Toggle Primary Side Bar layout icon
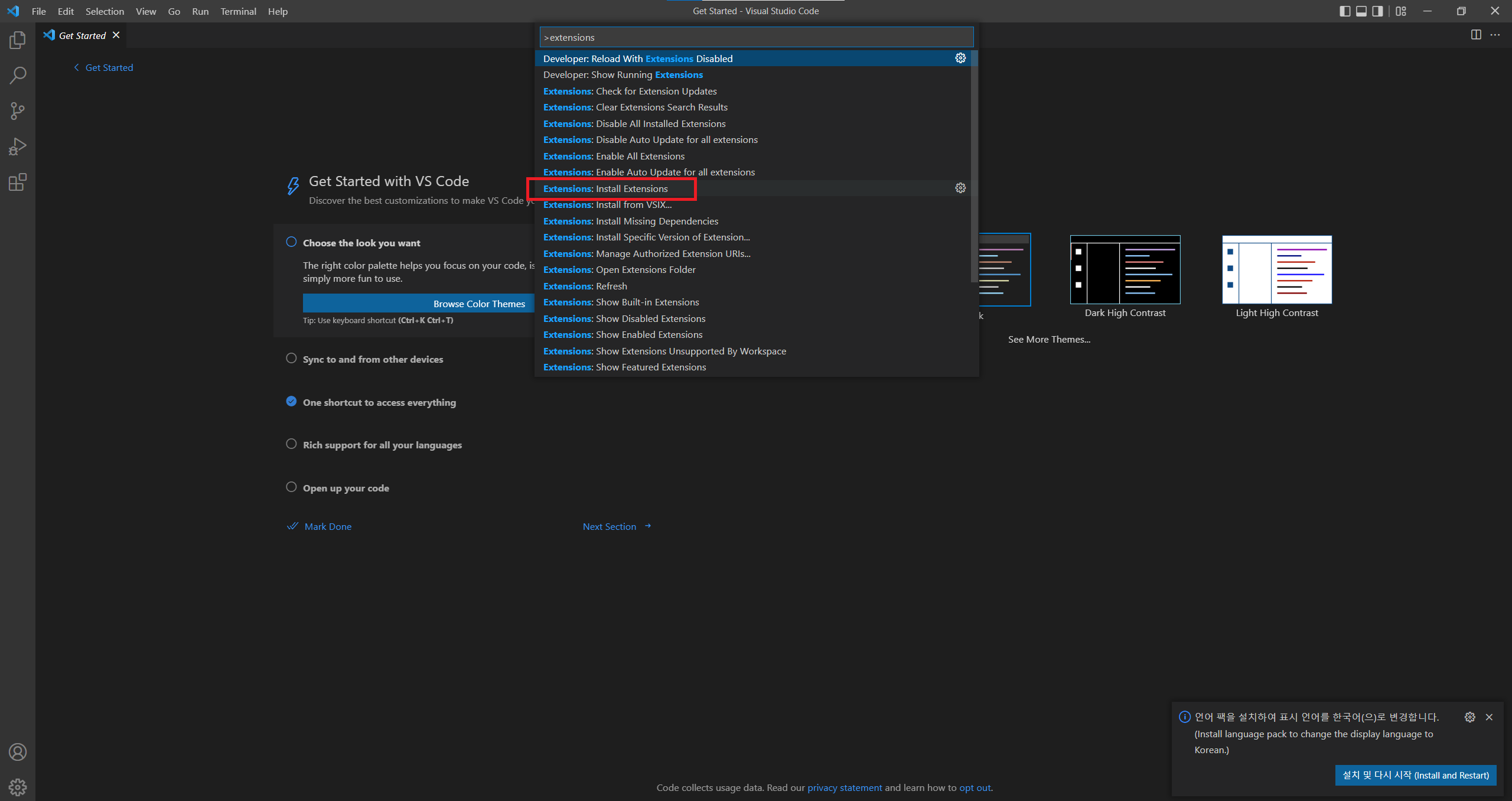The height and width of the screenshot is (801, 1512). click(x=1345, y=11)
